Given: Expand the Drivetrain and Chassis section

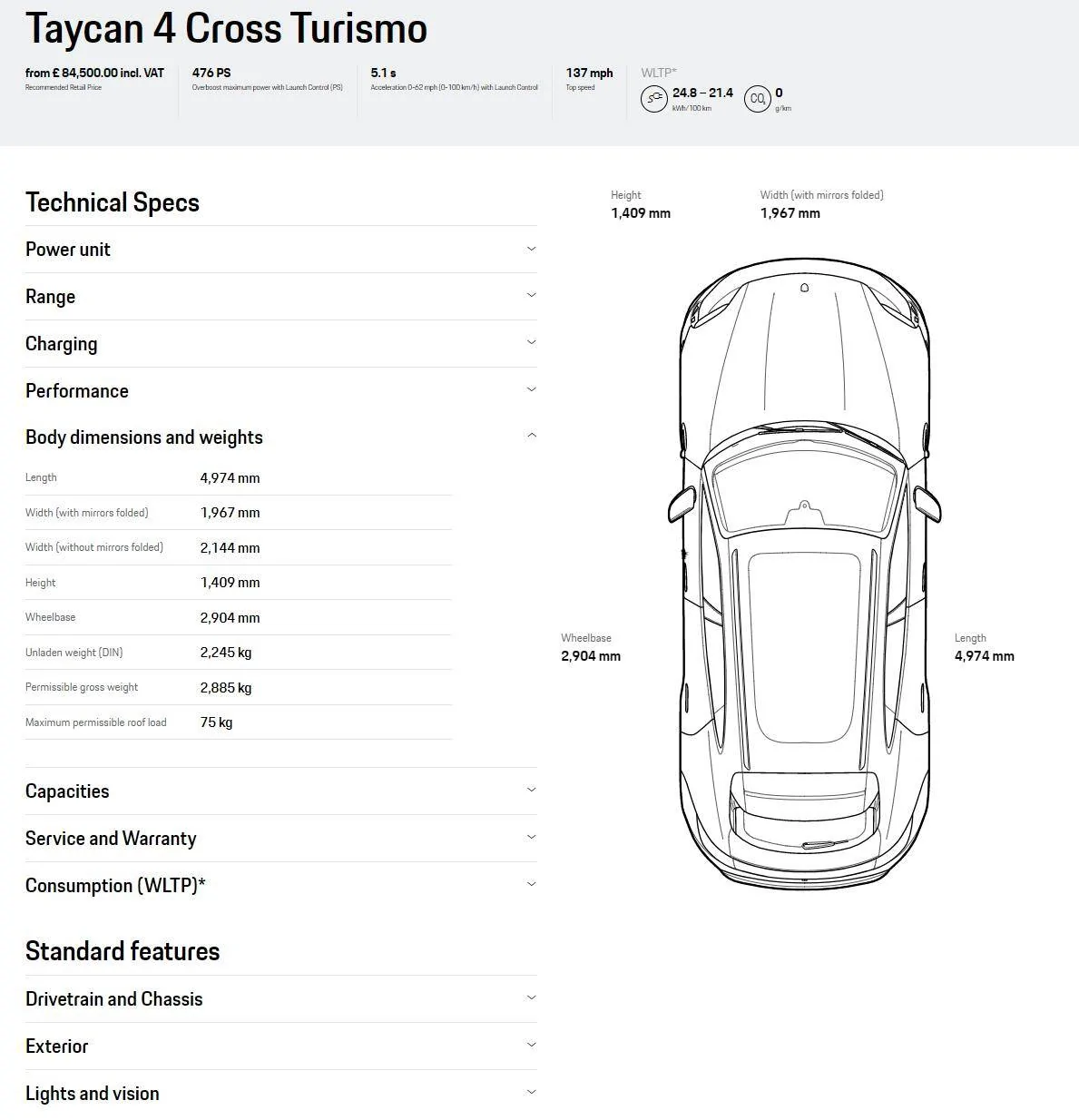Looking at the screenshot, I should point(280,999).
